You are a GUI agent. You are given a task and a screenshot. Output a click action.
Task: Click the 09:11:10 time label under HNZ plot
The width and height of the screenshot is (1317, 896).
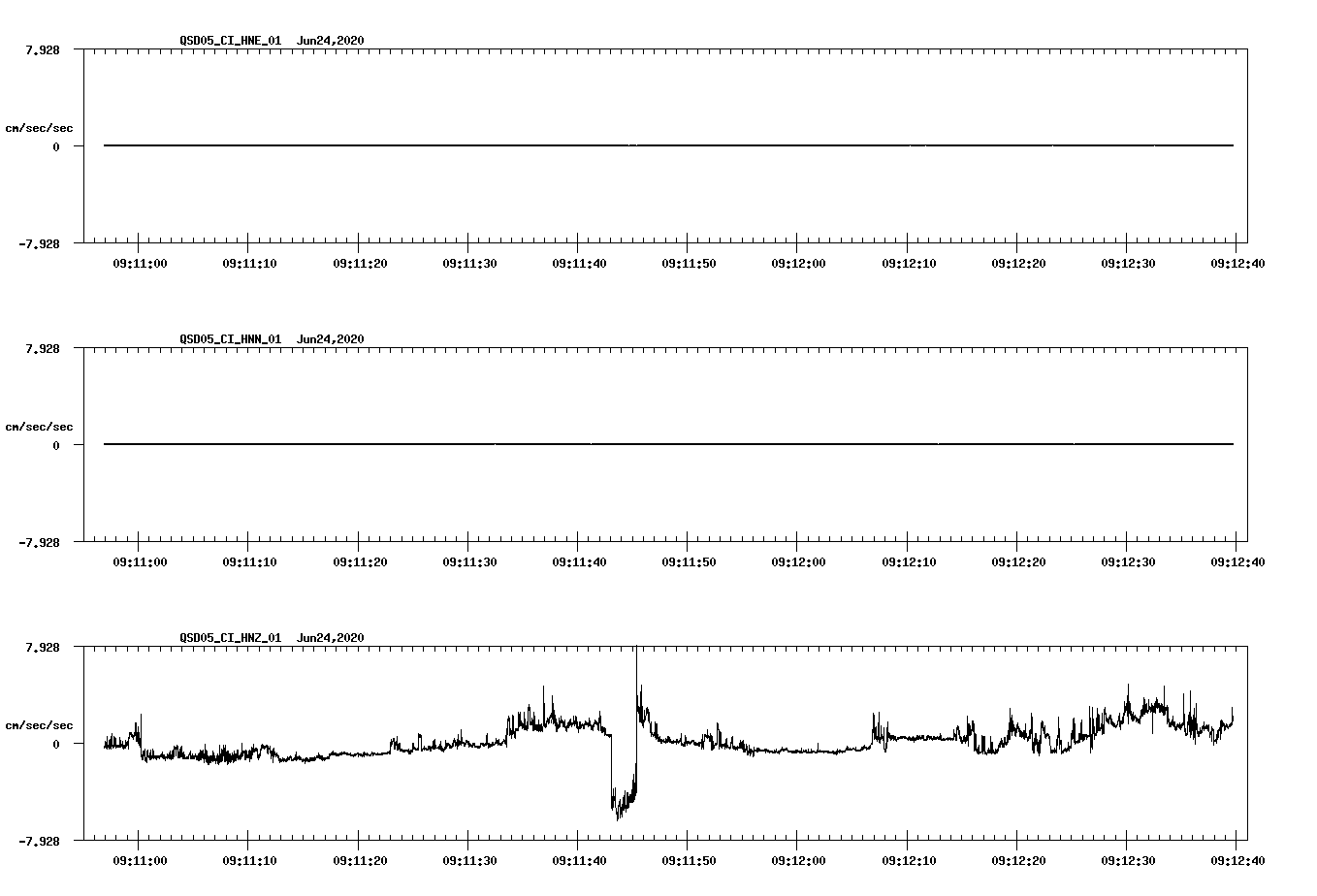(x=250, y=860)
